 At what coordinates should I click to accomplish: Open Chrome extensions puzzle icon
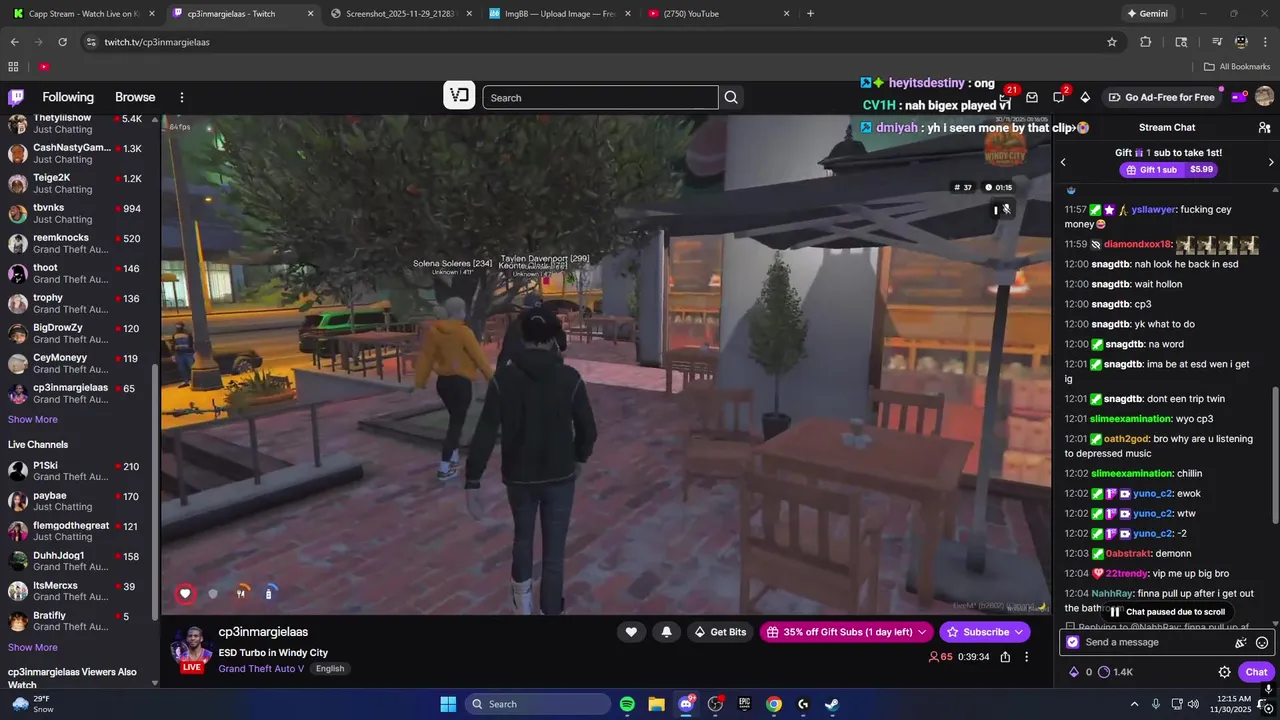coord(1146,42)
